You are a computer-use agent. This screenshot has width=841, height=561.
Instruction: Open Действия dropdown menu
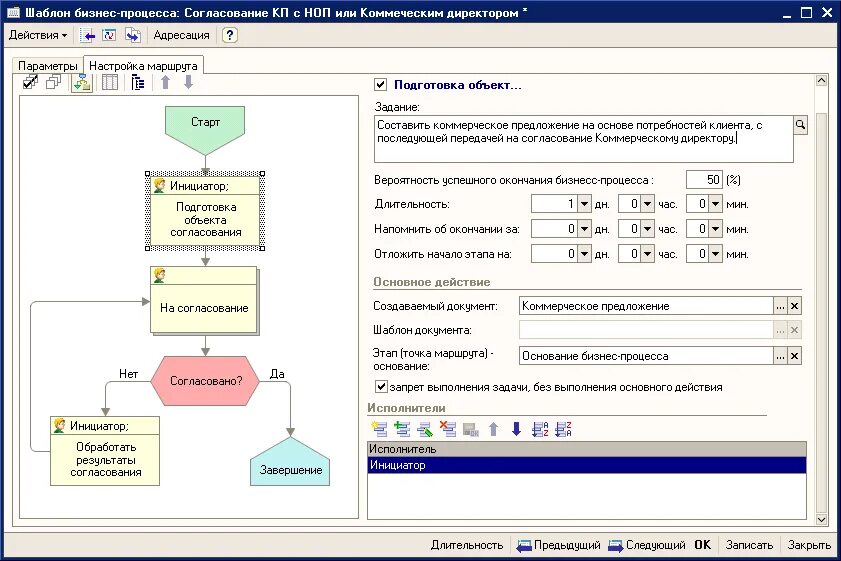pyautogui.click(x=38, y=35)
